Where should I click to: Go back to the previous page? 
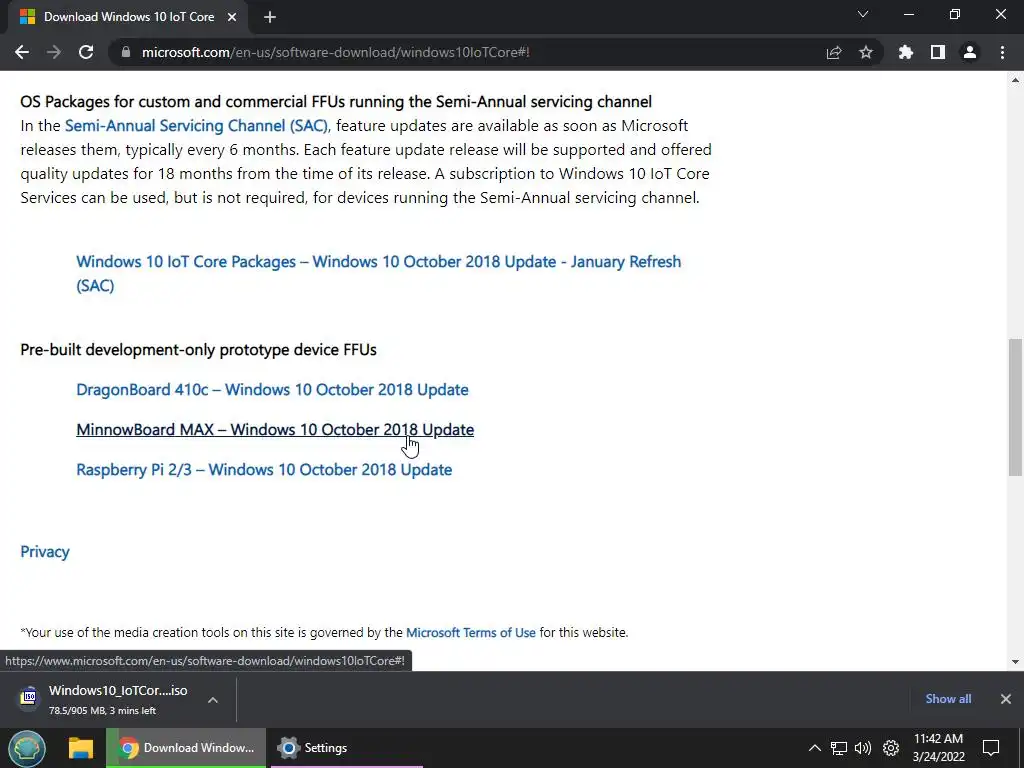22,52
